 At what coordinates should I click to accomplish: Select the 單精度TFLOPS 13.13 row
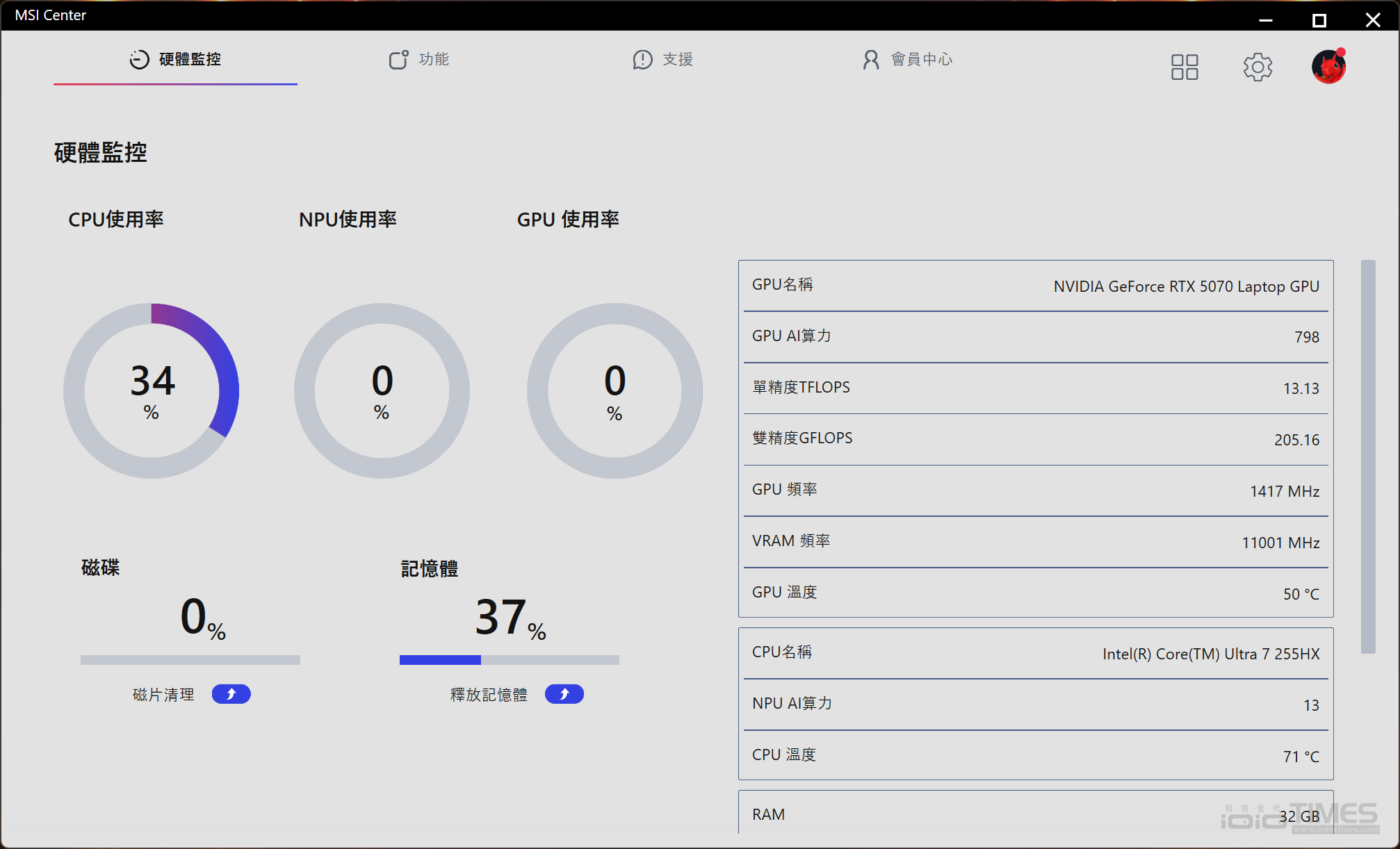click(1036, 388)
